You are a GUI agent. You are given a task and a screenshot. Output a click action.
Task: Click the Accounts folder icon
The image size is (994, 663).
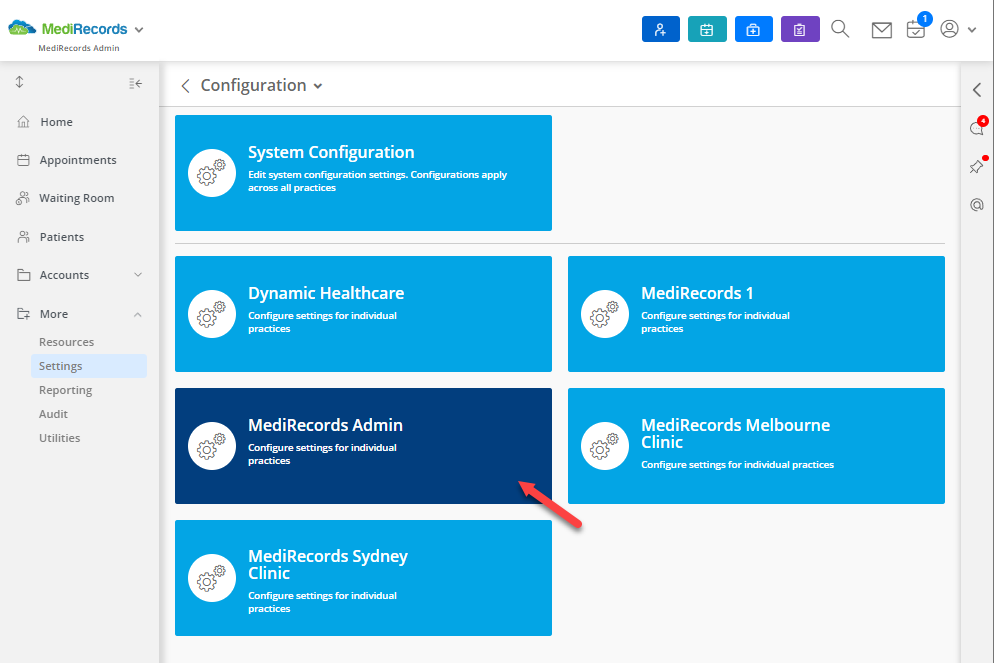pos(23,275)
